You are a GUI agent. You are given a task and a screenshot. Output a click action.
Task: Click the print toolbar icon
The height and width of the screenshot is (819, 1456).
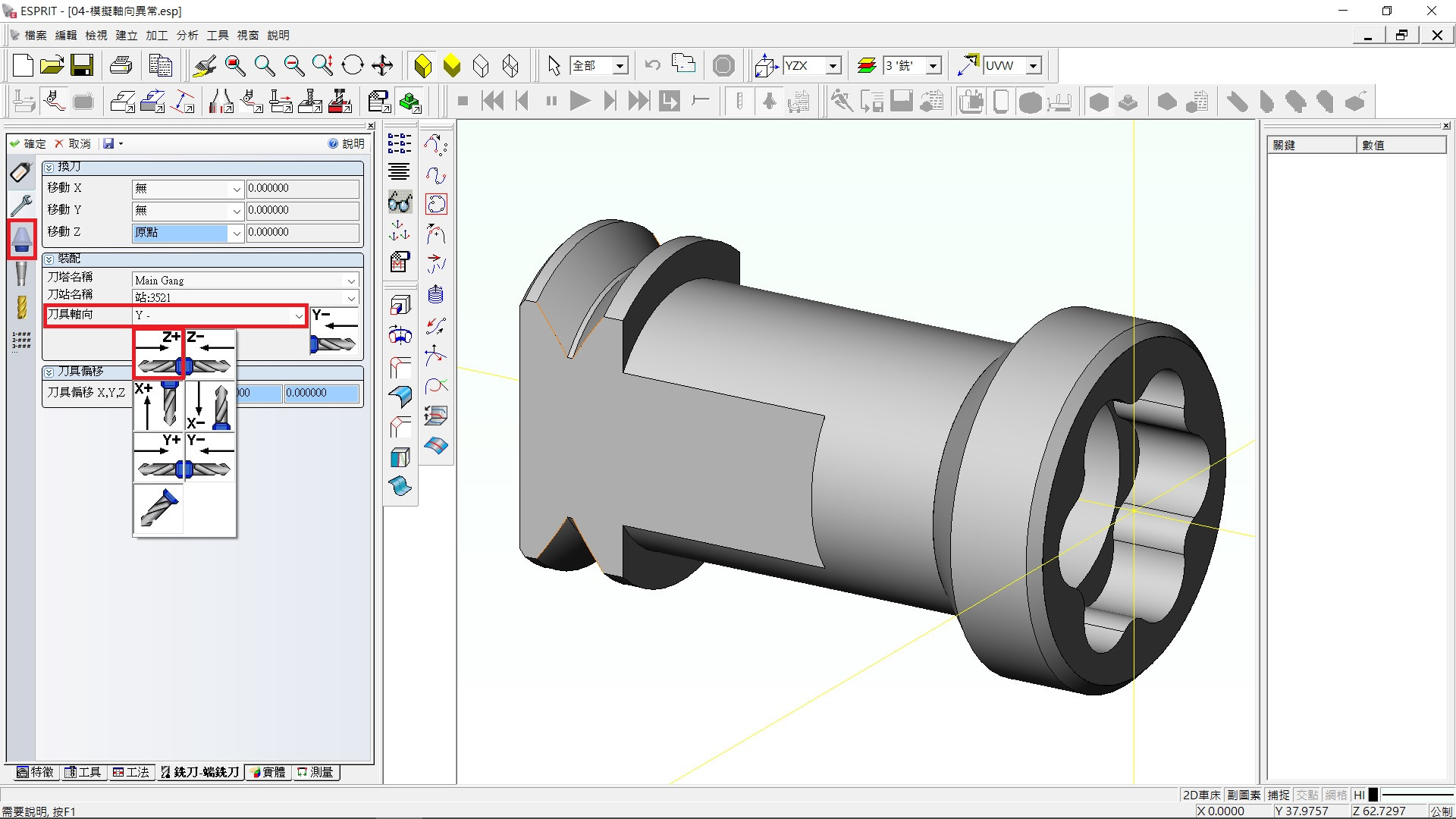click(121, 66)
